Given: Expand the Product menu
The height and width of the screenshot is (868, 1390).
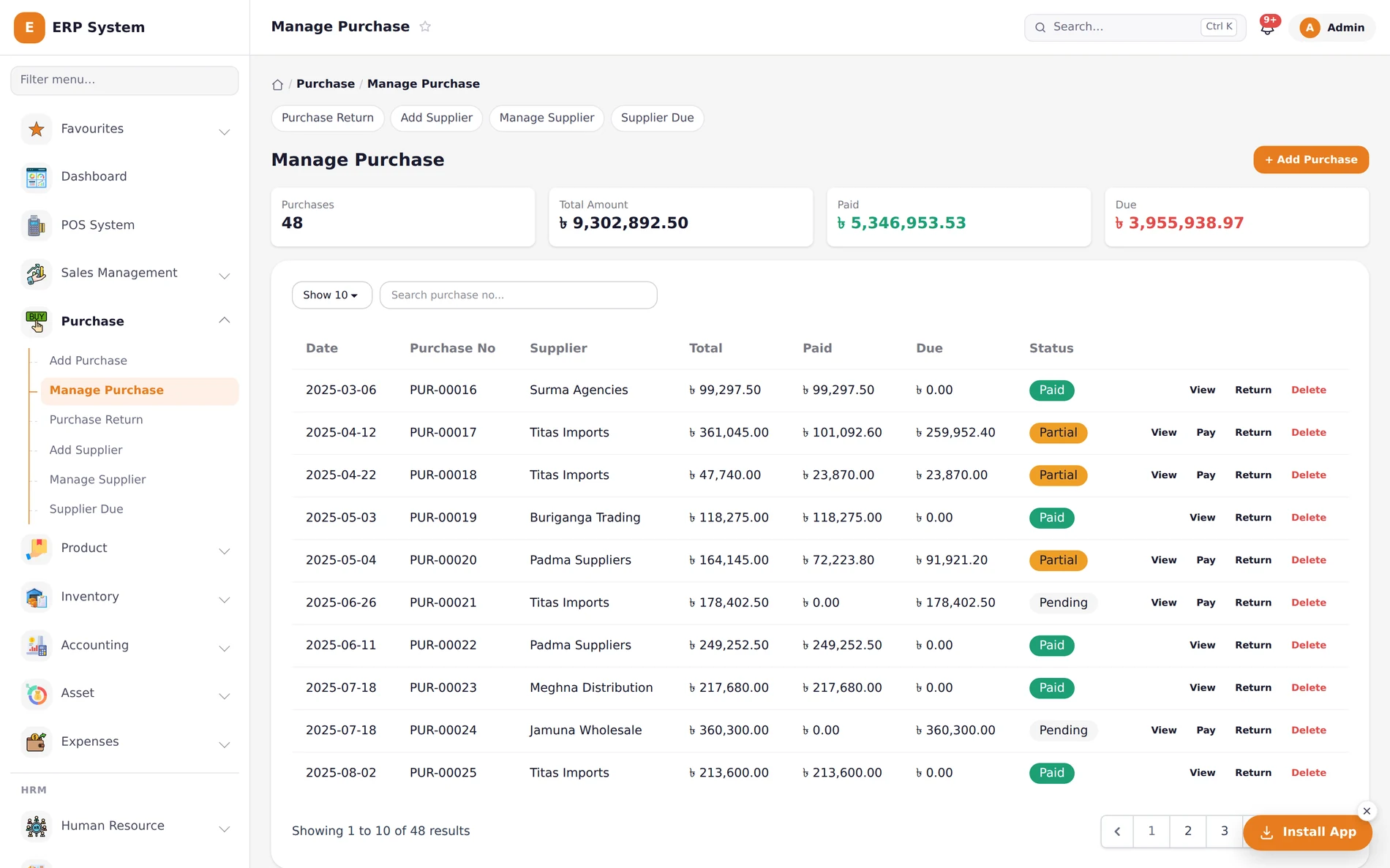Looking at the screenshot, I should [x=225, y=551].
